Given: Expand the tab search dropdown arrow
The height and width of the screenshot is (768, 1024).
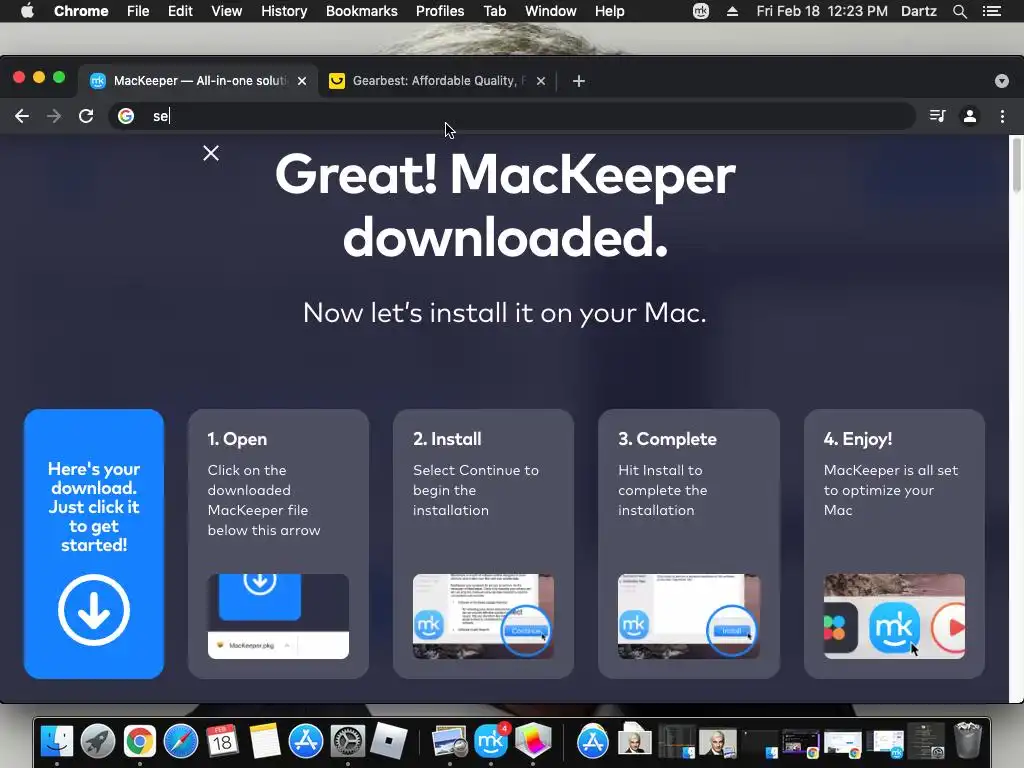Looking at the screenshot, I should coord(1002,81).
